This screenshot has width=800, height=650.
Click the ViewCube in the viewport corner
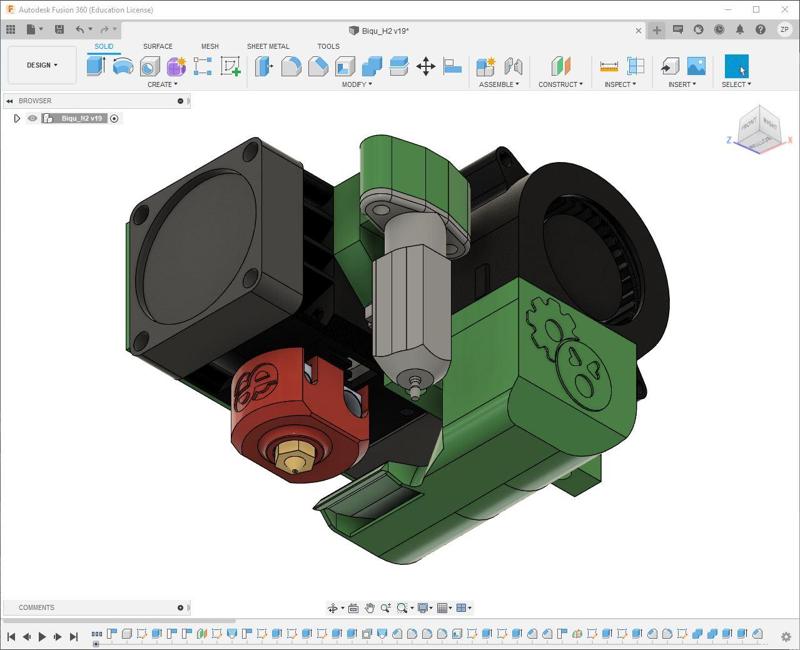pyautogui.click(x=760, y=127)
